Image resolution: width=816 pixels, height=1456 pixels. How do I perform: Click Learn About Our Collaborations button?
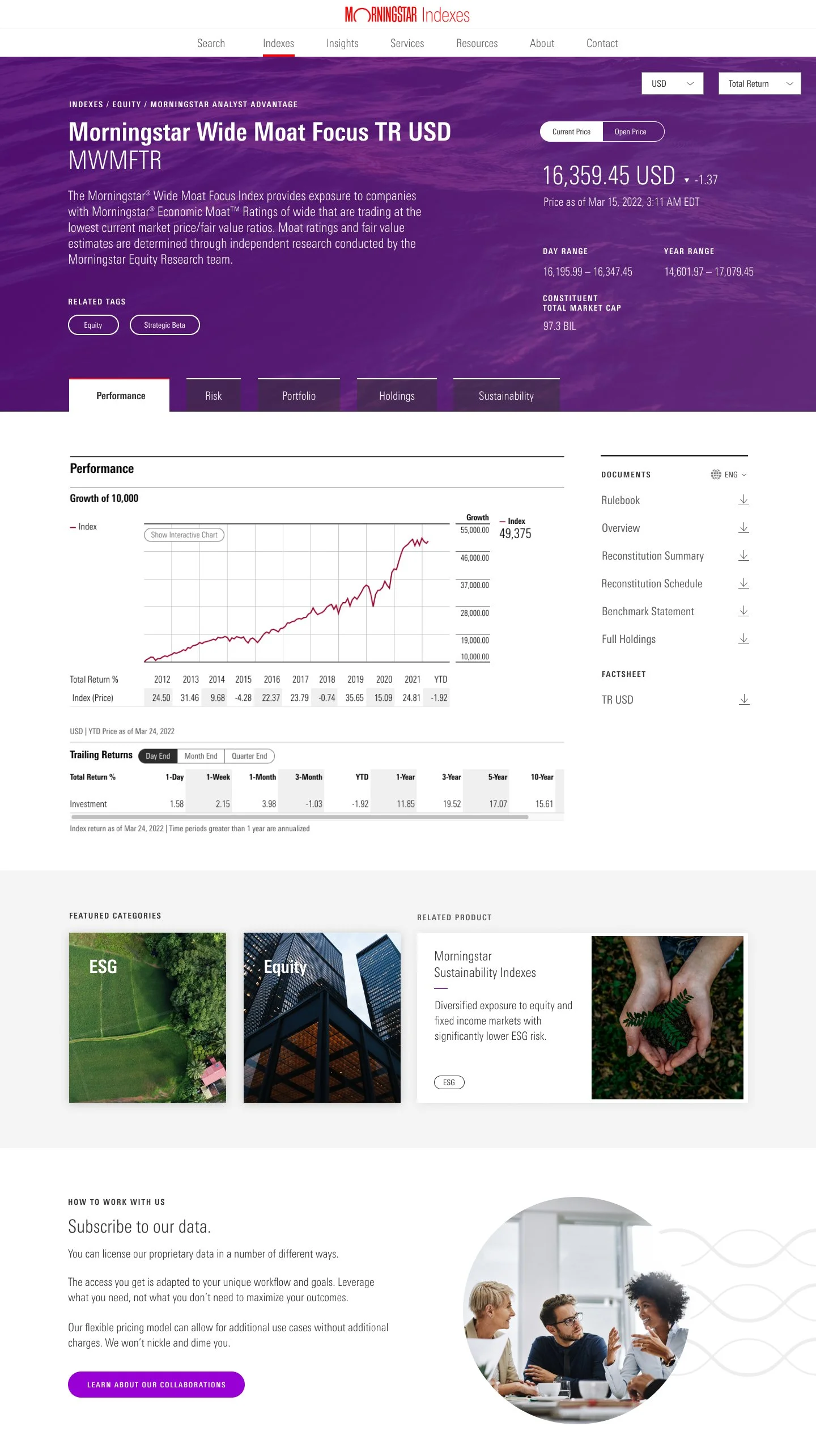(x=156, y=1385)
